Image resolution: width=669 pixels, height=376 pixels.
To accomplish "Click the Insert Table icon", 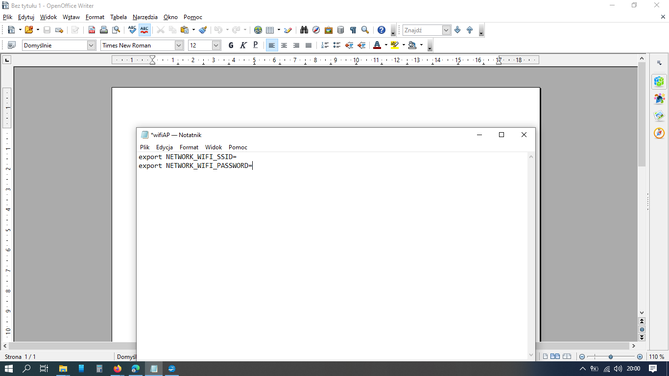I will [x=270, y=30].
